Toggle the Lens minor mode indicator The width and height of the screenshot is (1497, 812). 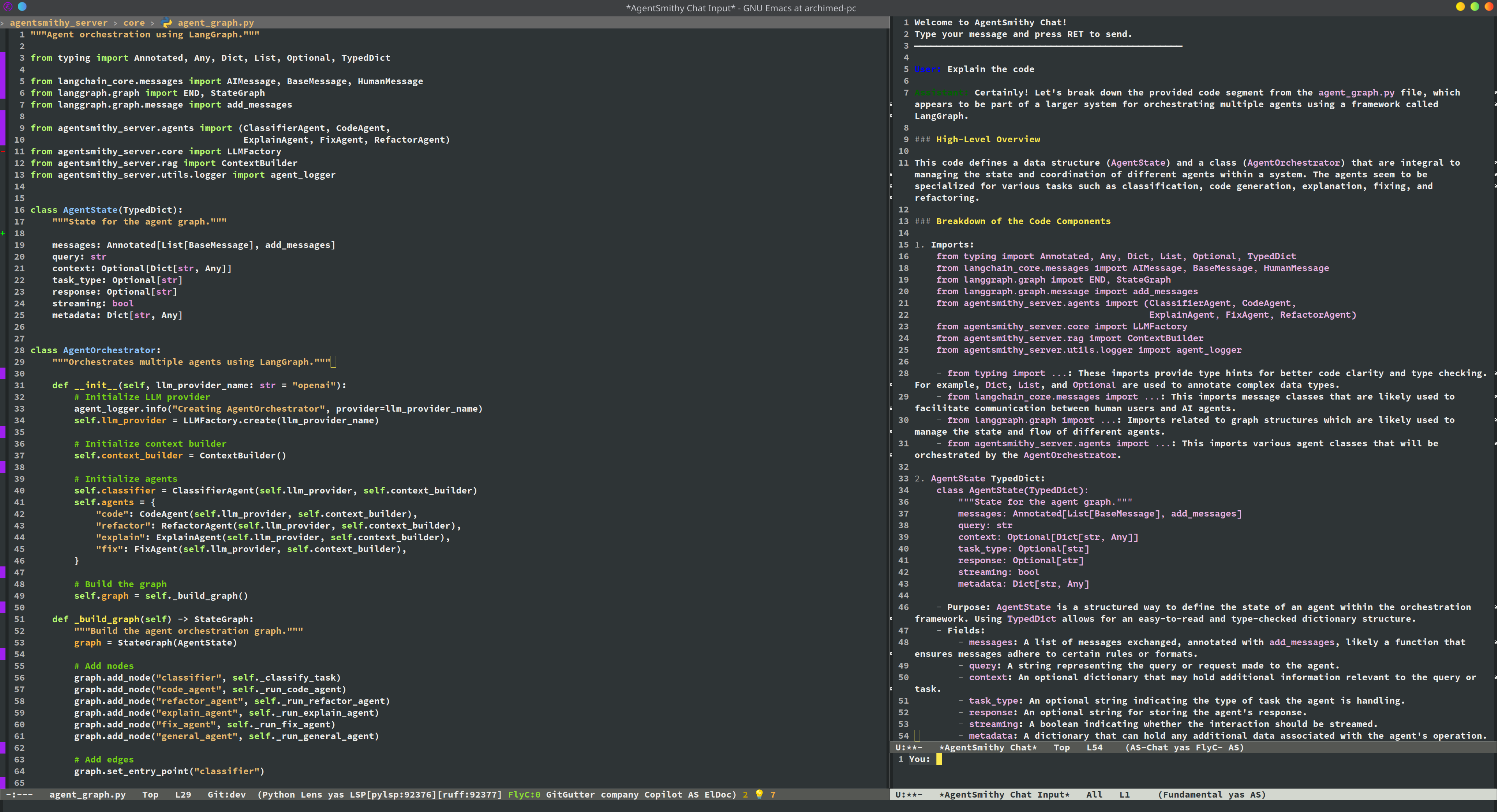click(x=311, y=794)
